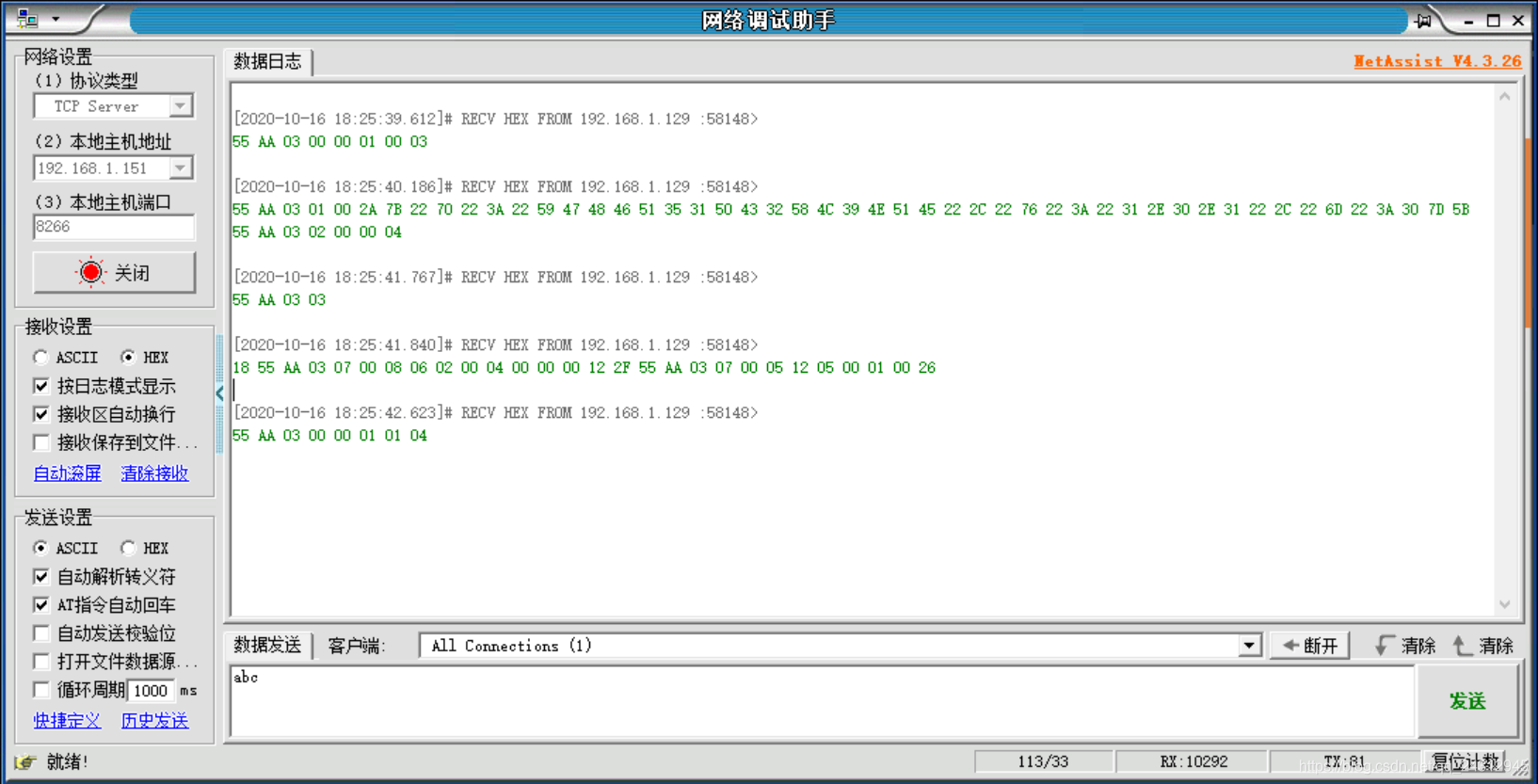
Task: Select ASCII send mode radio
Action: pos(40,548)
